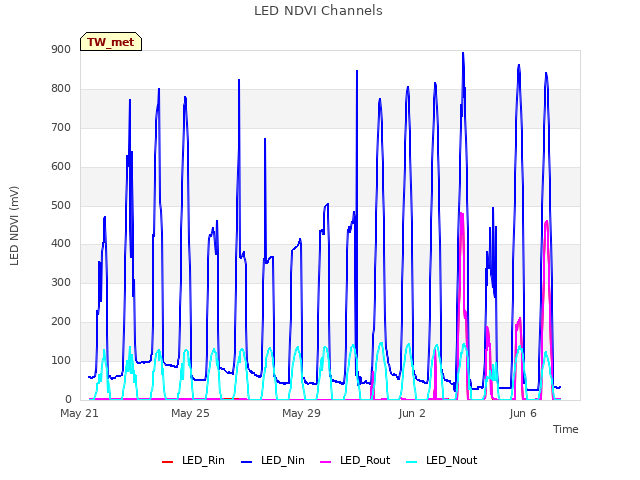The height and width of the screenshot is (480, 640).
Task: Click the chart title LED NDVI Channels
Action: click(318, 11)
